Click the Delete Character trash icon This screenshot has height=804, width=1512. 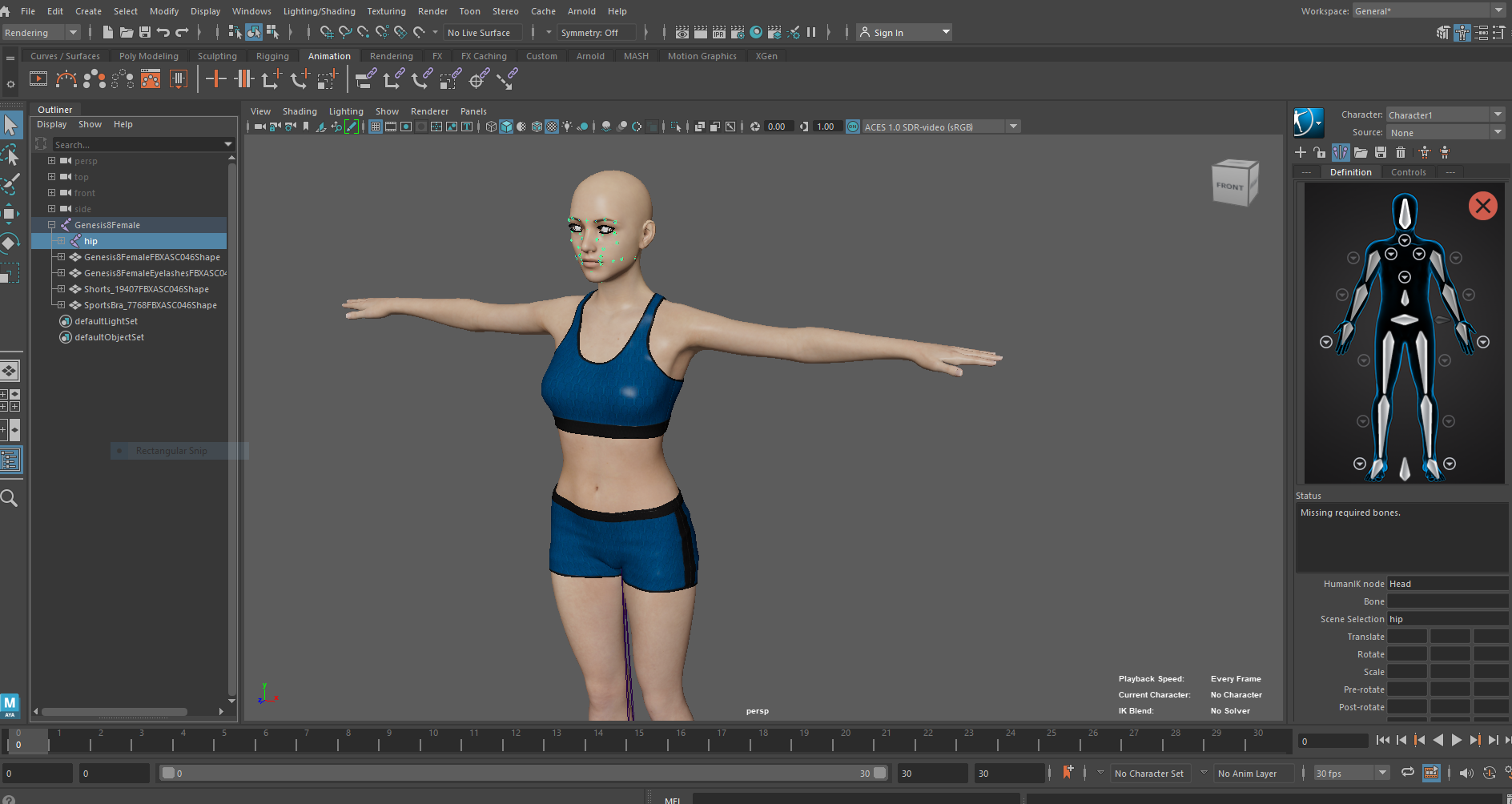[1401, 152]
